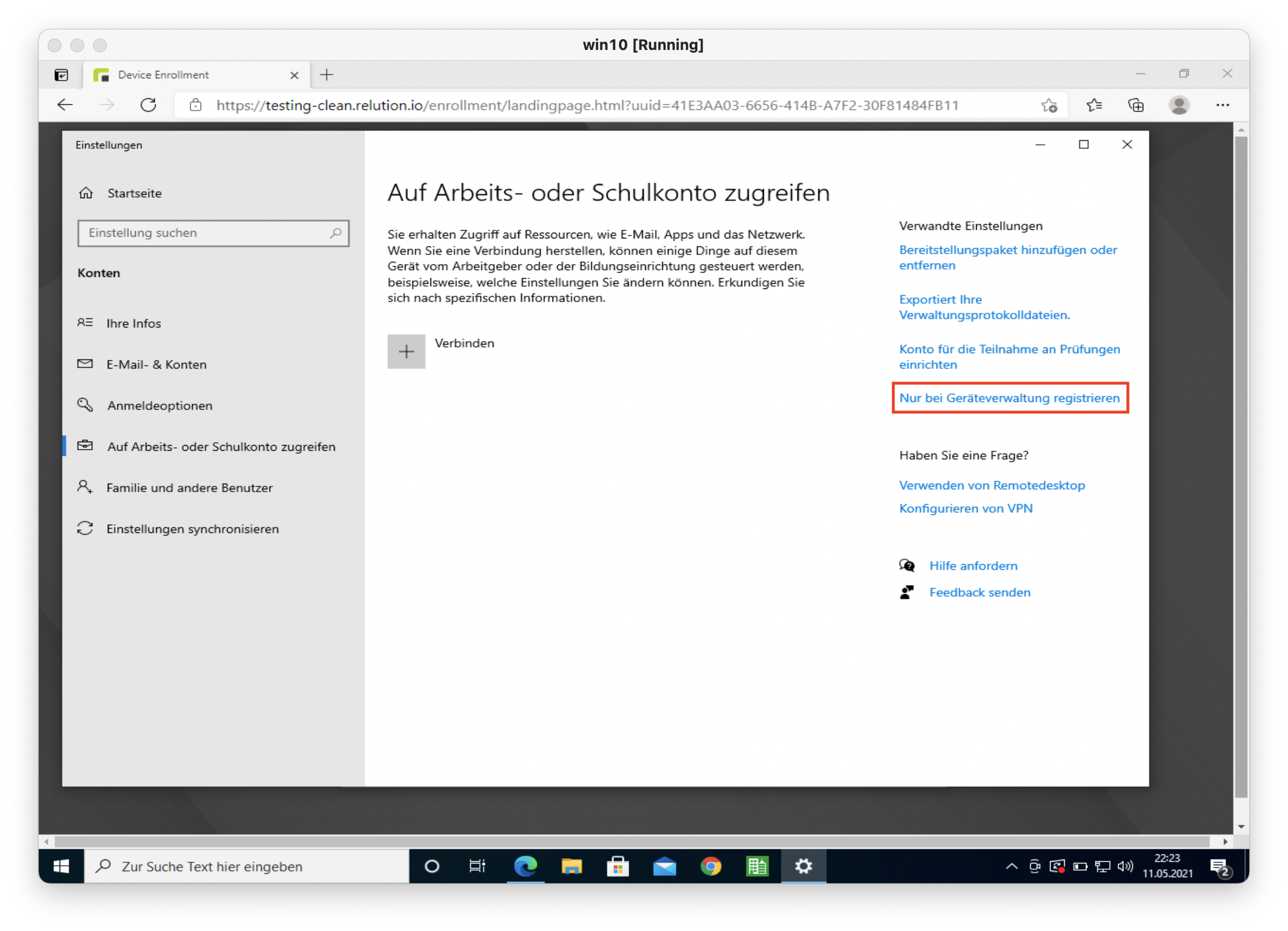This screenshot has height=931, width=1288.
Task: Select the Ihre Infos icon
Action: [x=85, y=322]
